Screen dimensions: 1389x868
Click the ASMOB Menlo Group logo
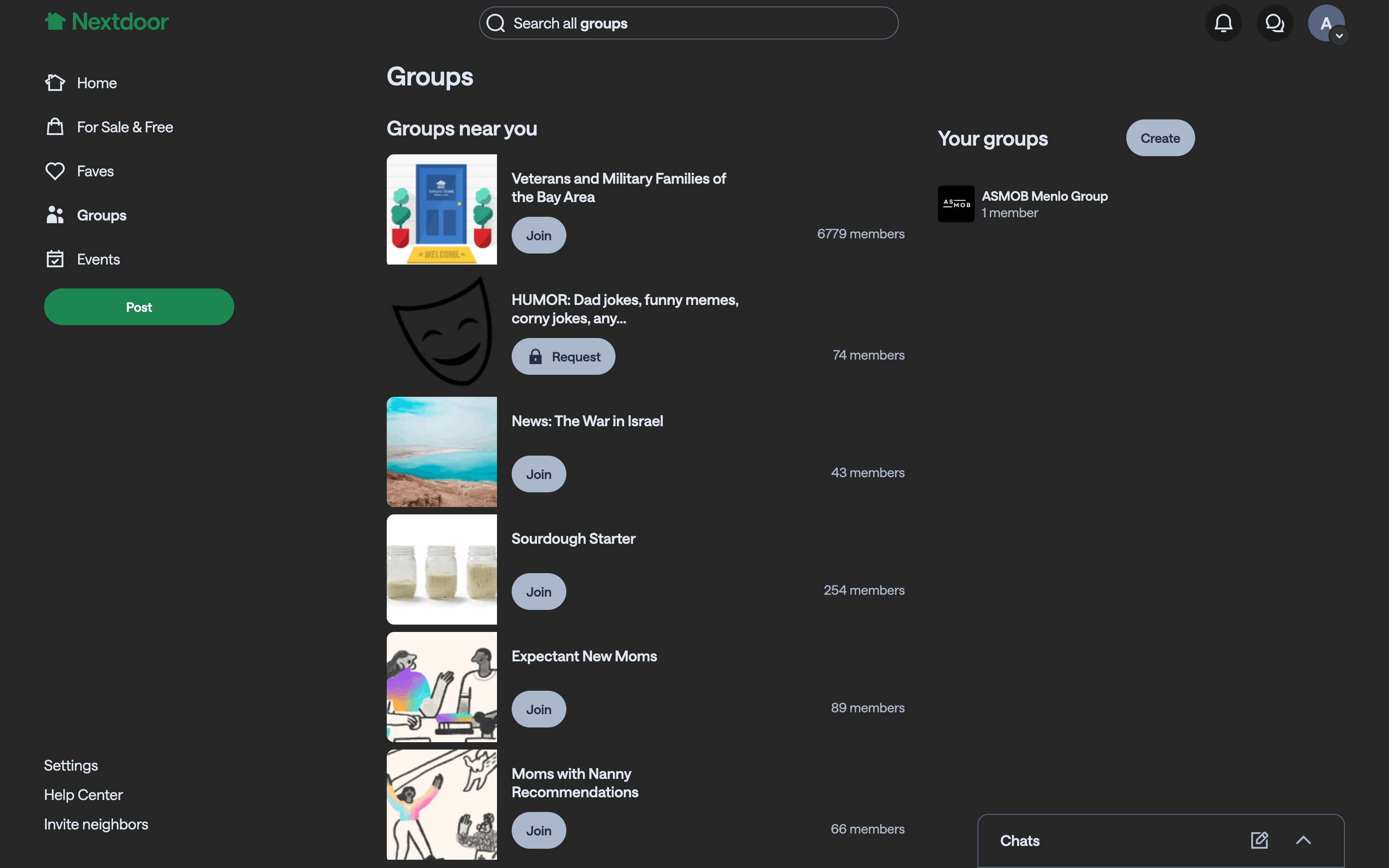(956, 204)
